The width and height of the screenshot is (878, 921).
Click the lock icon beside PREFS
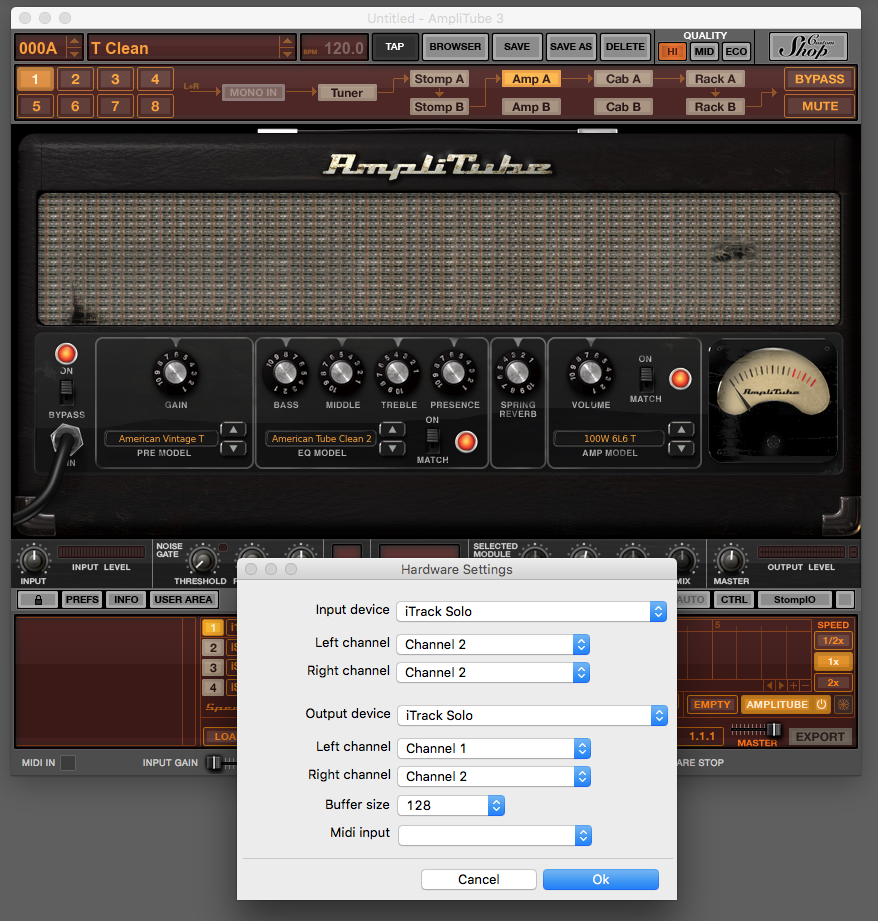38,600
